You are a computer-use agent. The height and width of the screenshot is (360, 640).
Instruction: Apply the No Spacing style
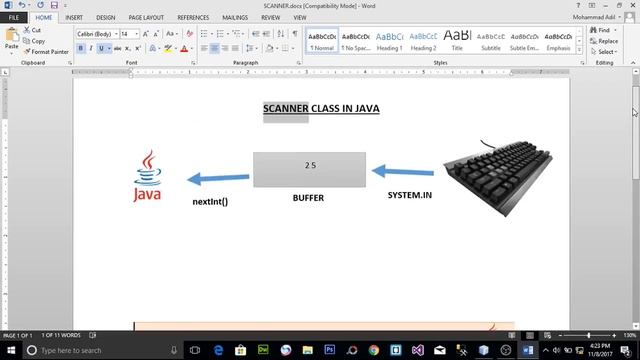click(x=356, y=41)
